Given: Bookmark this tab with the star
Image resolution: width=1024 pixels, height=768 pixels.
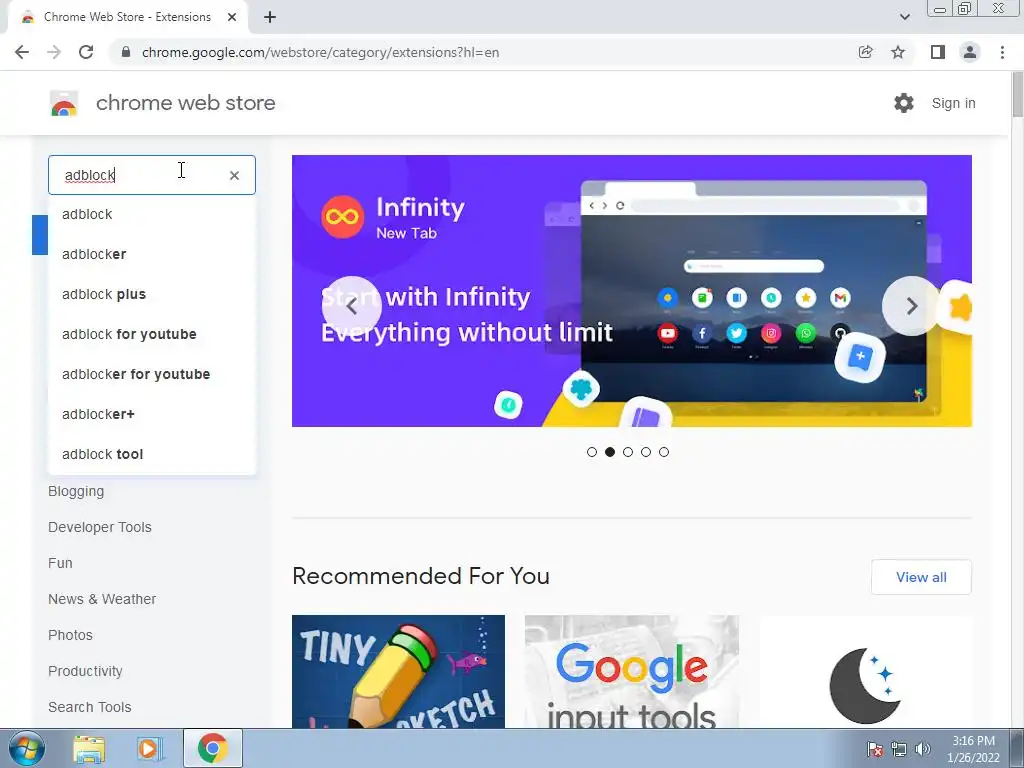Looking at the screenshot, I should pyautogui.click(x=898, y=52).
